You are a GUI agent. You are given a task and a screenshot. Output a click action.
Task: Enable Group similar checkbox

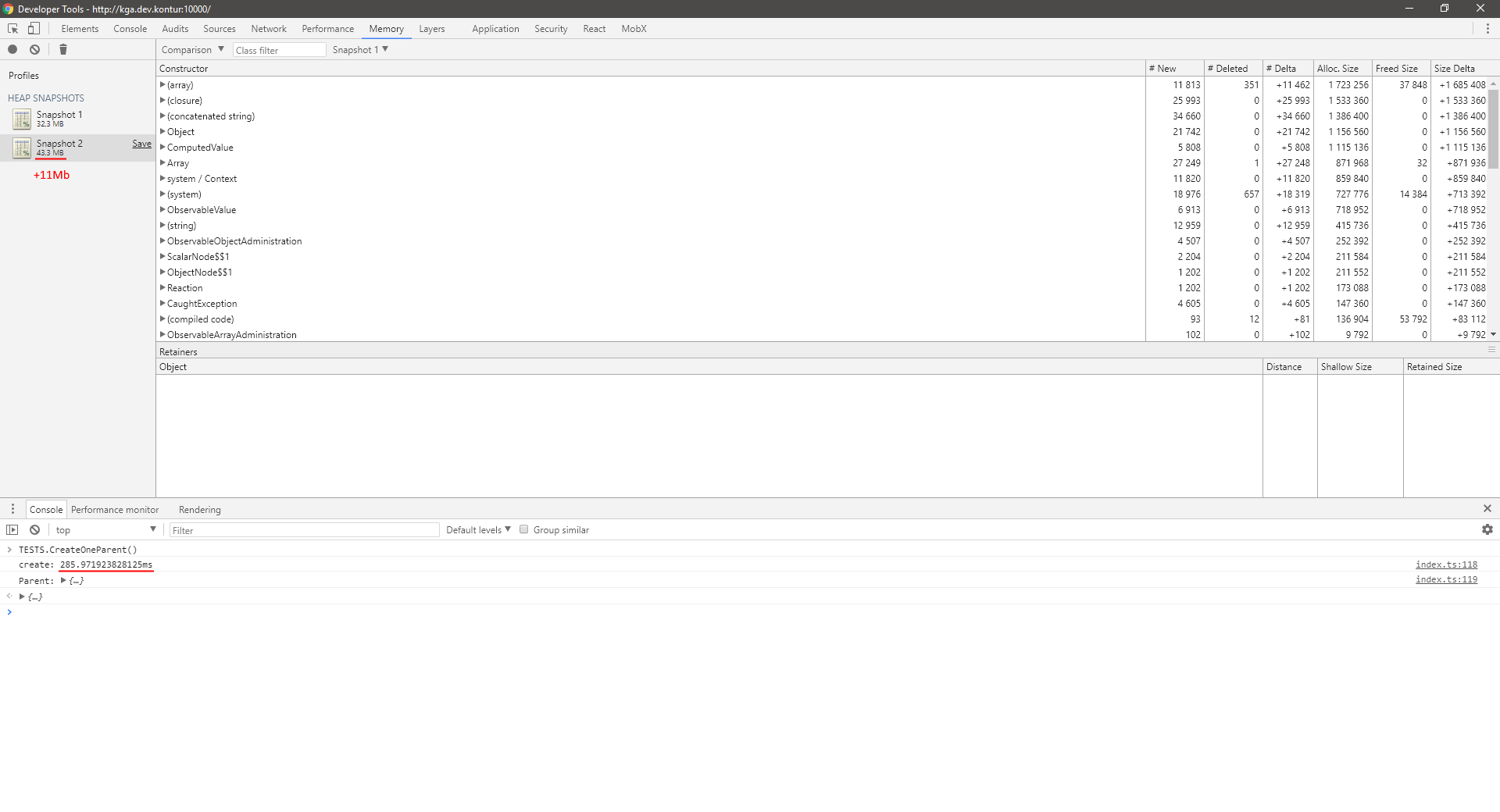pos(524,529)
